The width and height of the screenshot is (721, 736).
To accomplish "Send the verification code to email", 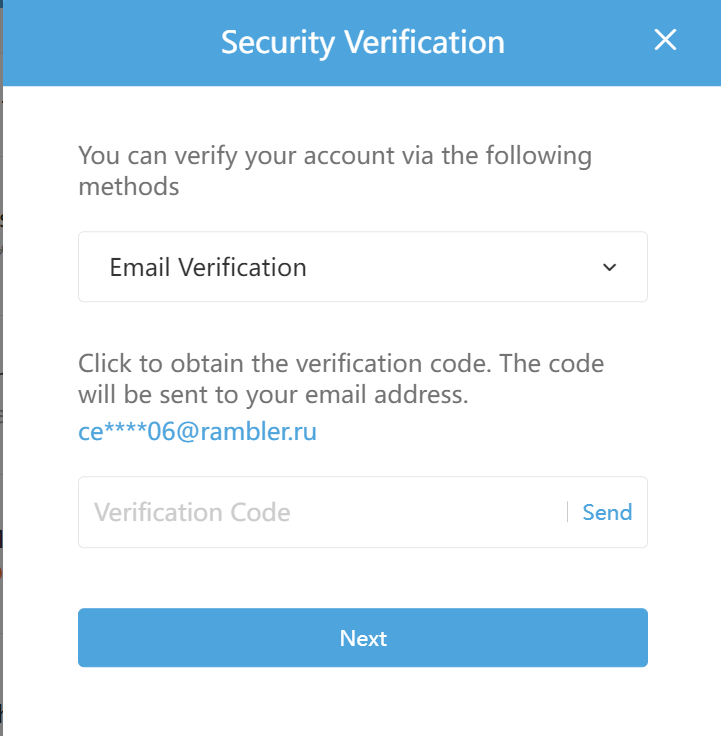I will [607, 512].
